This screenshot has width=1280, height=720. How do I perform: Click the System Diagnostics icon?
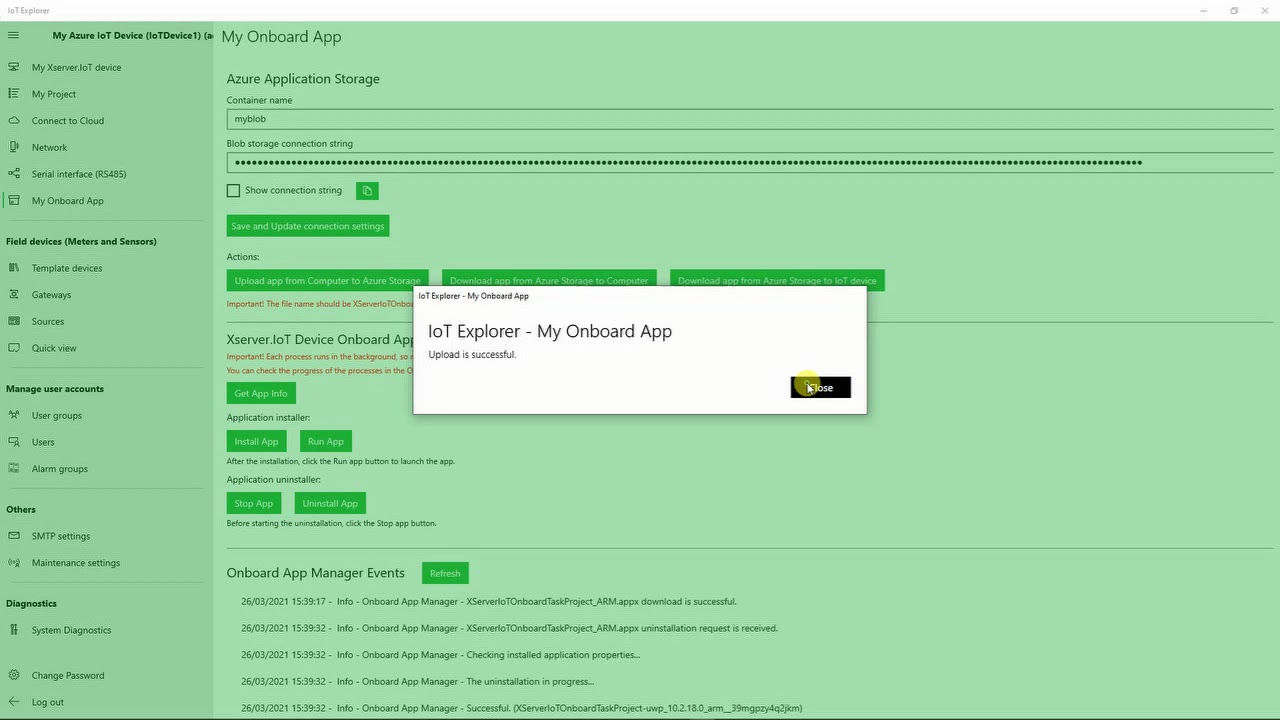pos(13,630)
